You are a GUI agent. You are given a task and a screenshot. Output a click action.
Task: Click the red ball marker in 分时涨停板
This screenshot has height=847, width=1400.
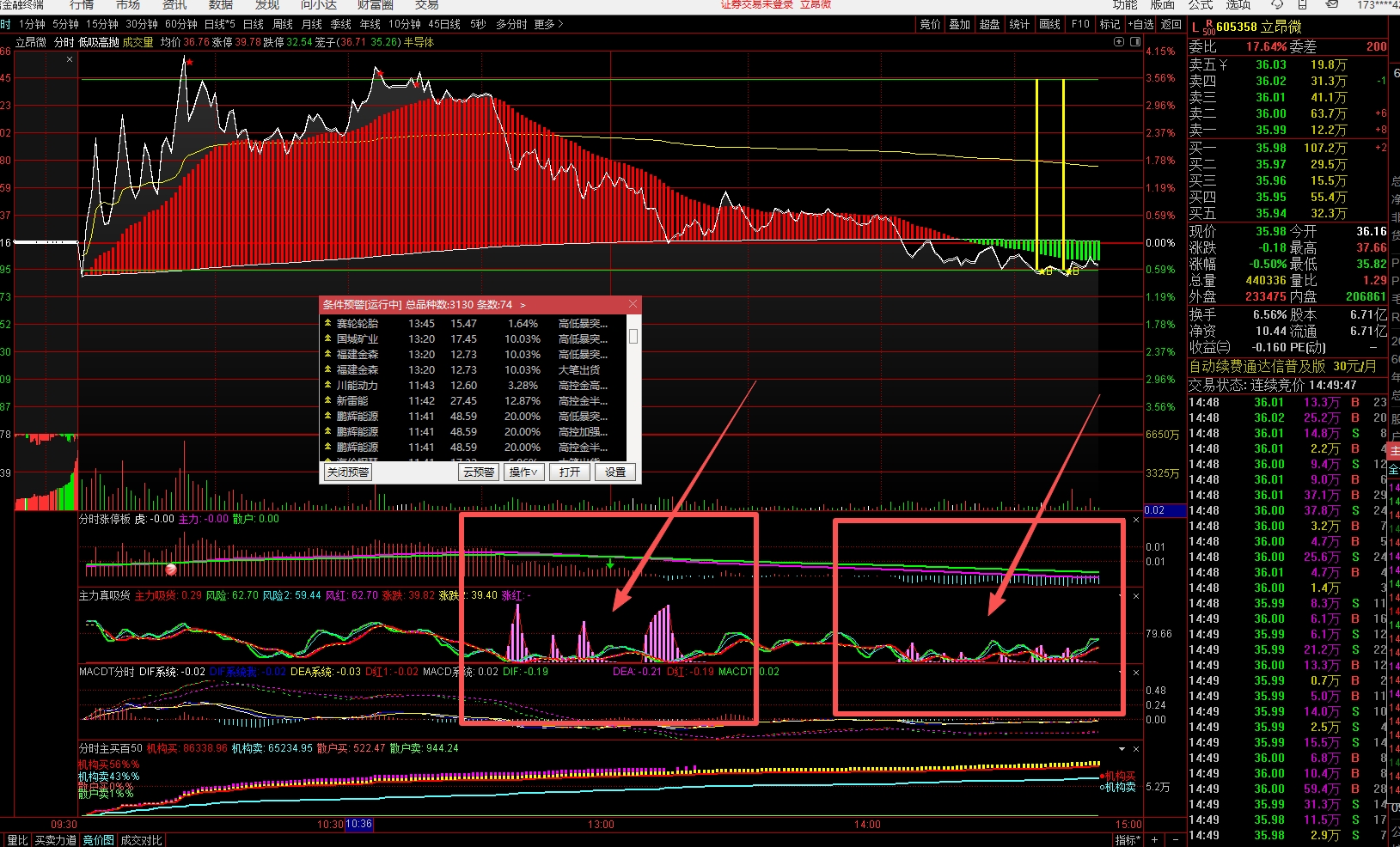pyautogui.click(x=171, y=570)
